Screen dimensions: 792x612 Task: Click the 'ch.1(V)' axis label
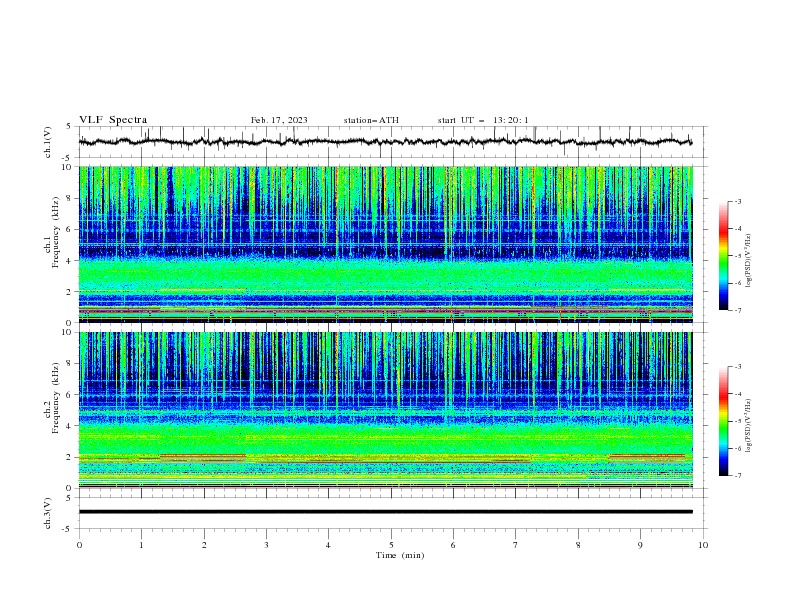[x=48, y=142]
